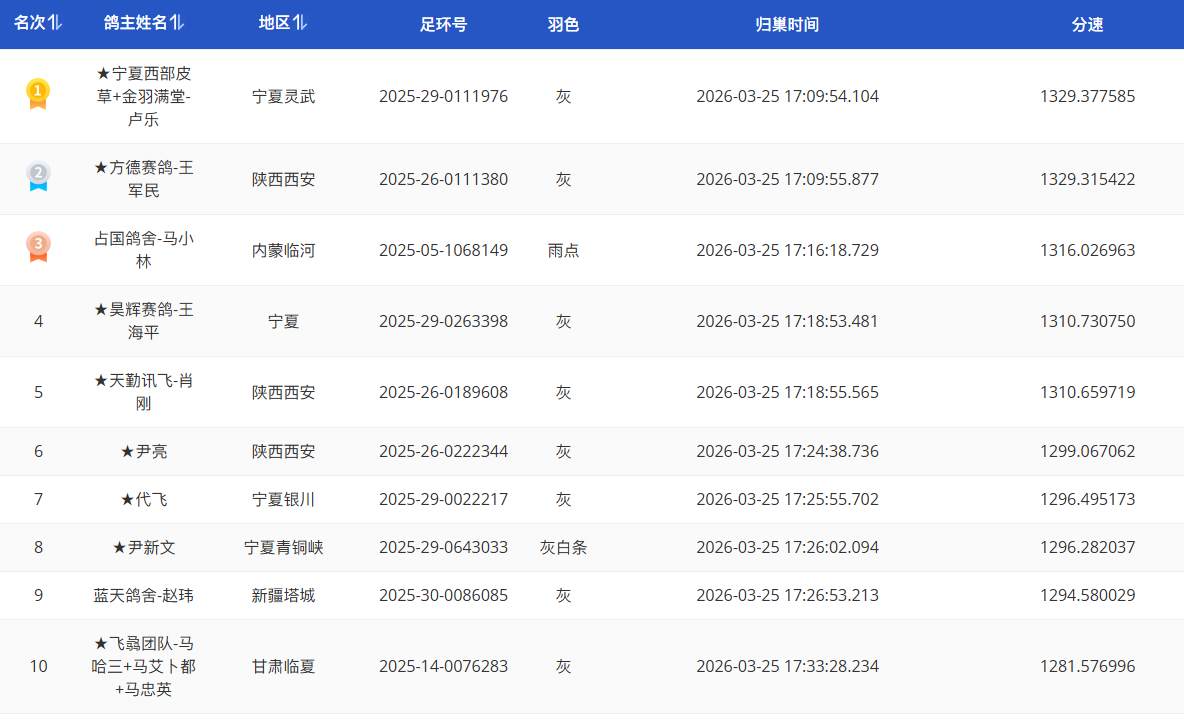This screenshot has width=1184, height=722.
Task: Select owner 蓝天鸽舍-赵玮 in row 9
Action: [144, 595]
